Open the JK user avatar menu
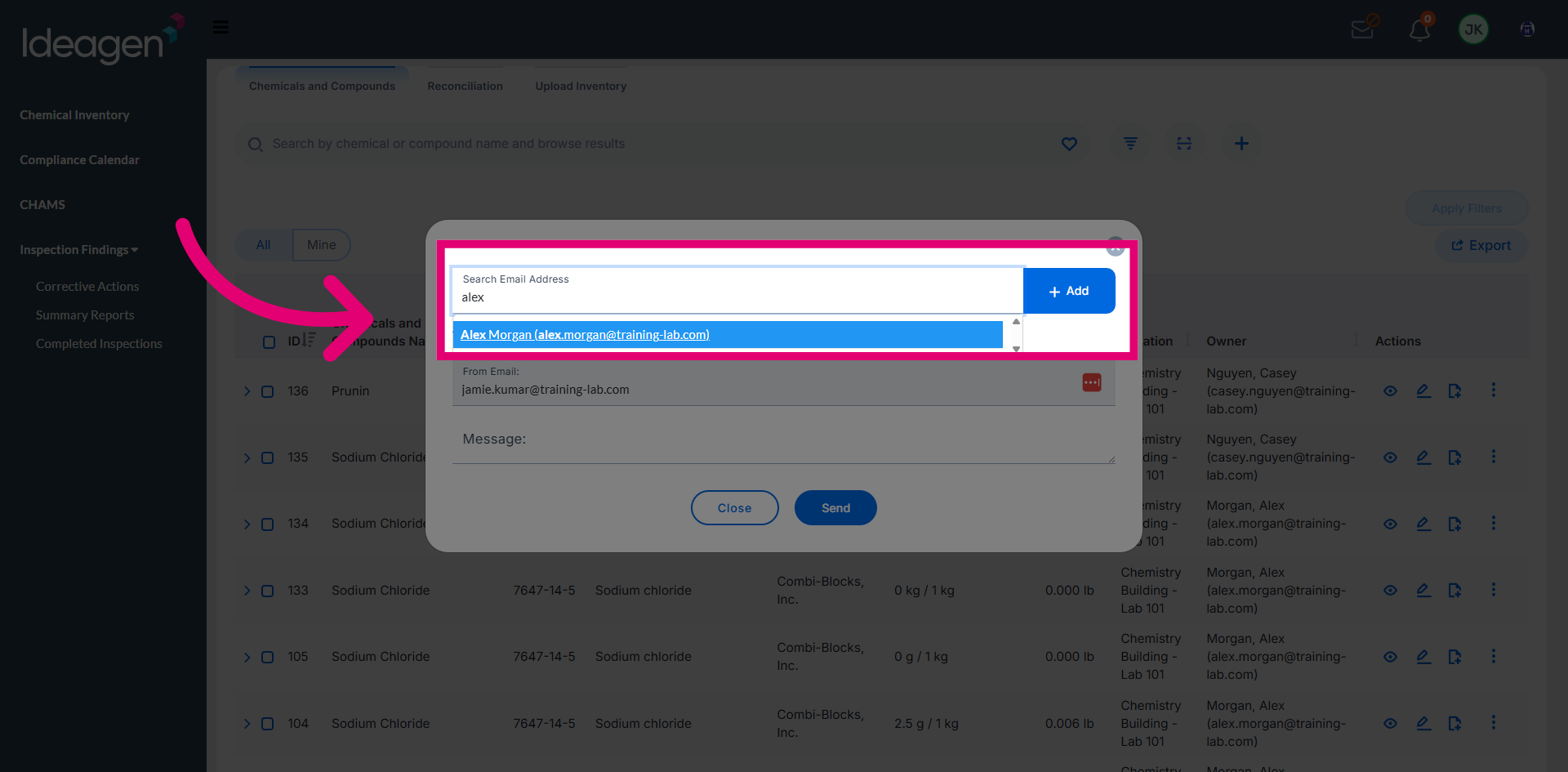The width and height of the screenshot is (1568, 772). click(x=1473, y=29)
